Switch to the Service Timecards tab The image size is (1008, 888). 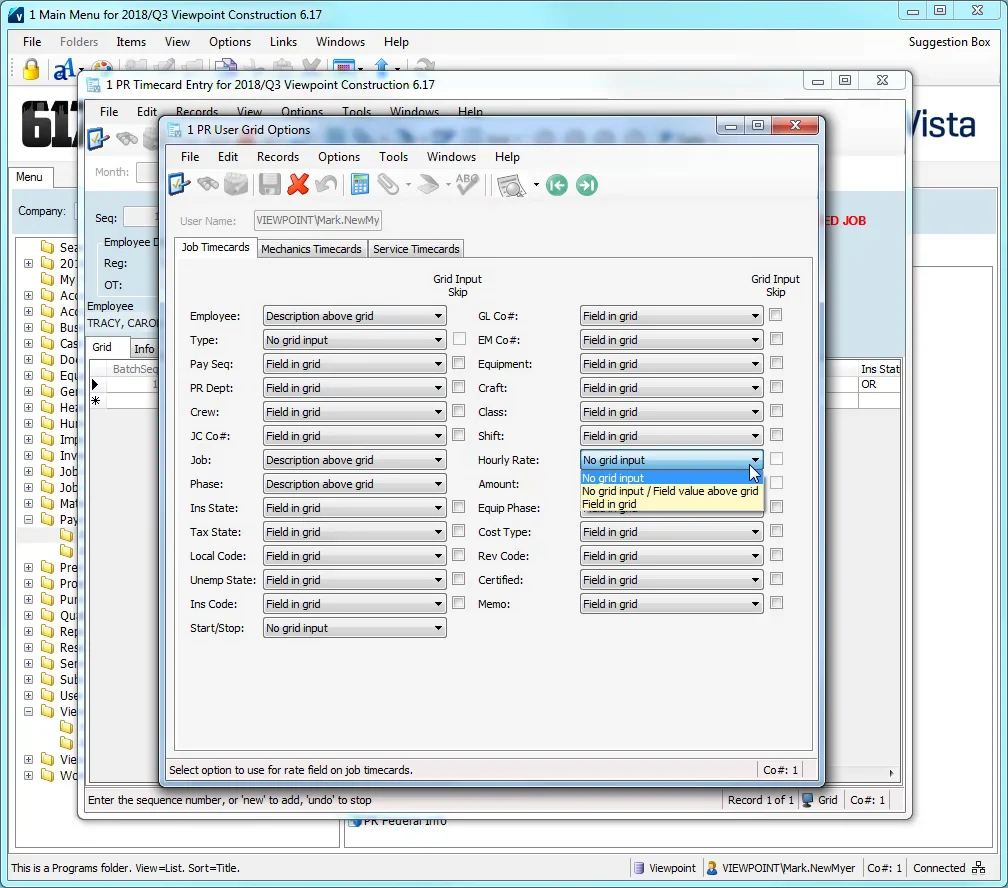[x=416, y=249]
